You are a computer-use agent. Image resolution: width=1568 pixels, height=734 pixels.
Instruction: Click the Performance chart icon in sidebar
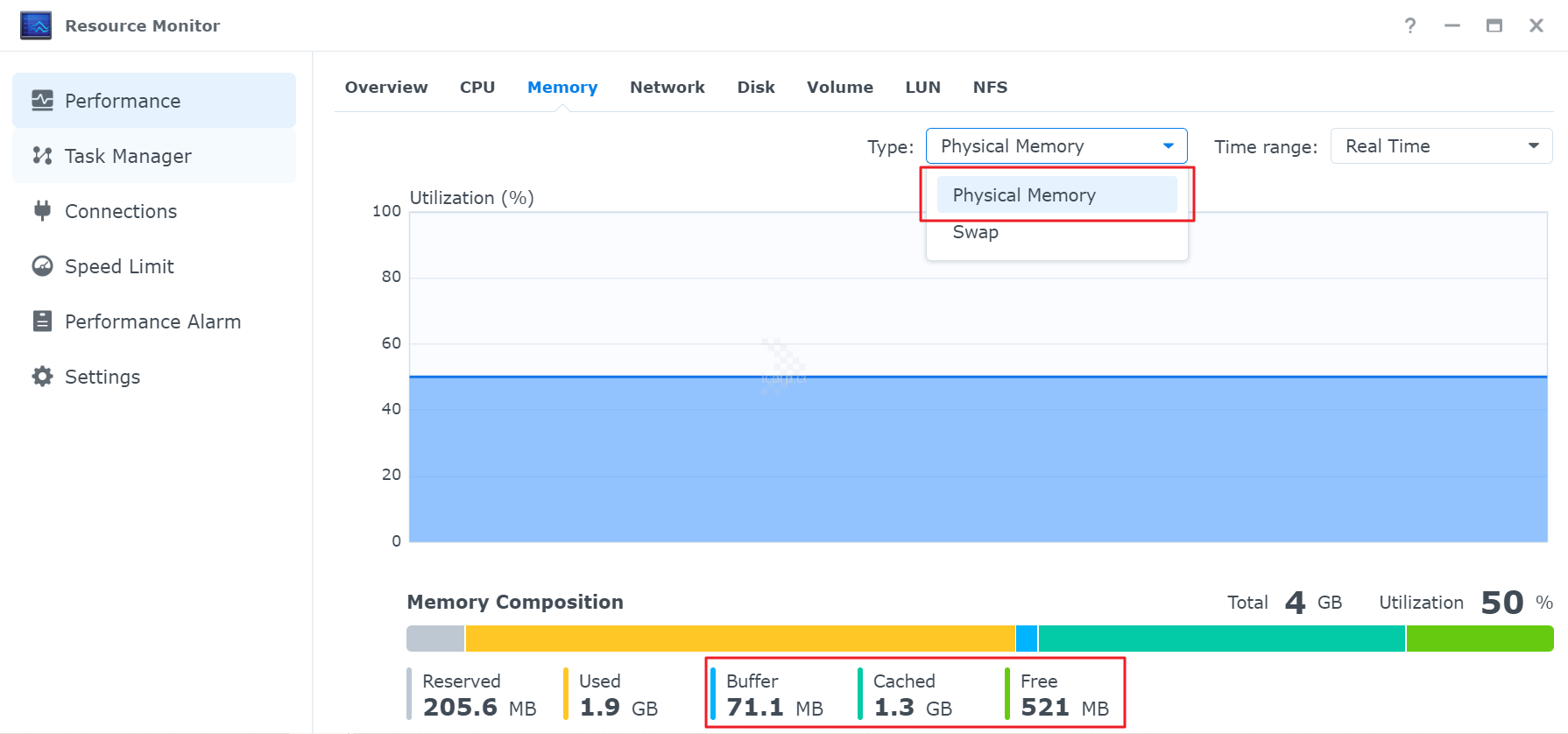pos(42,101)
